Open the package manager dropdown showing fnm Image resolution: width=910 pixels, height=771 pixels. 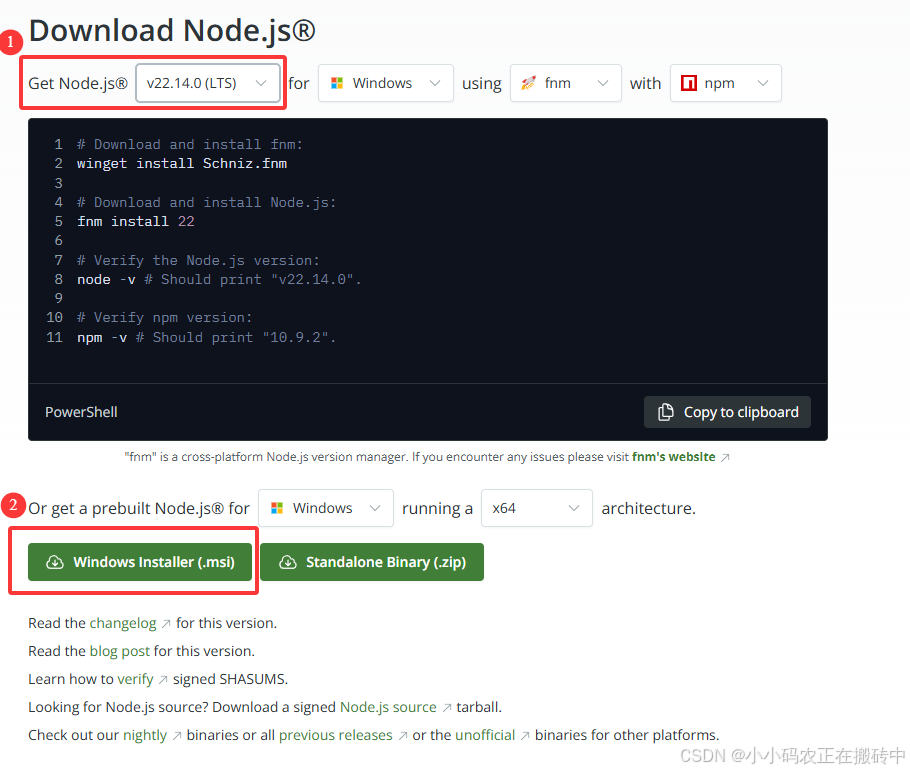(565, 83)
